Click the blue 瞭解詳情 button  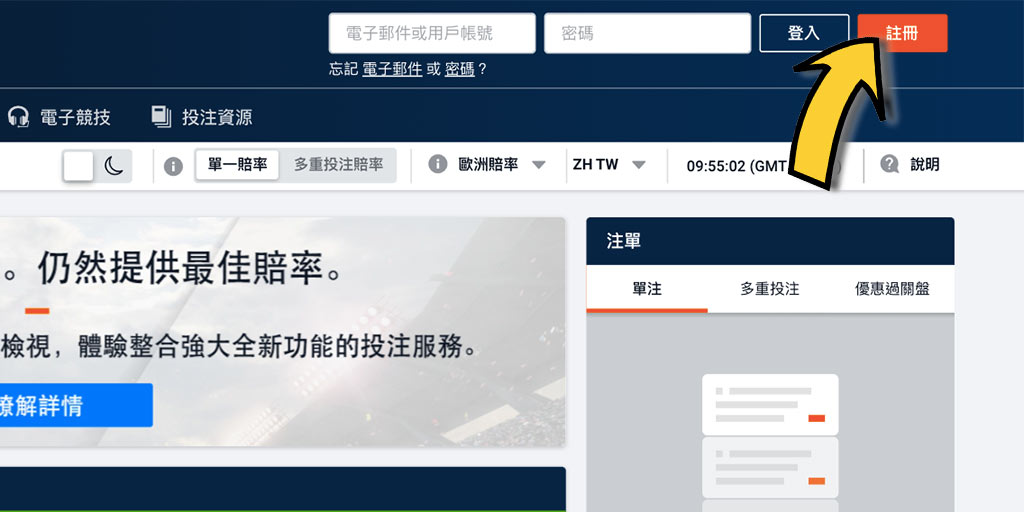[x=75, y=406]
